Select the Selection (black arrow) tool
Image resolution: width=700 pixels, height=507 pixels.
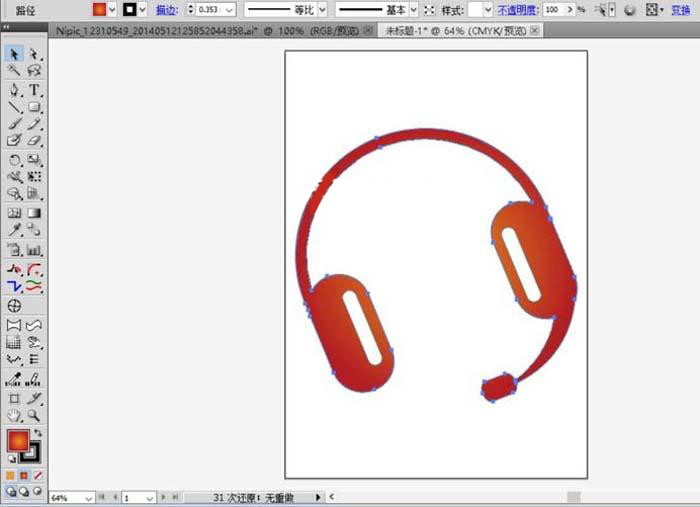pyautogui.click(x=14, y=54)
